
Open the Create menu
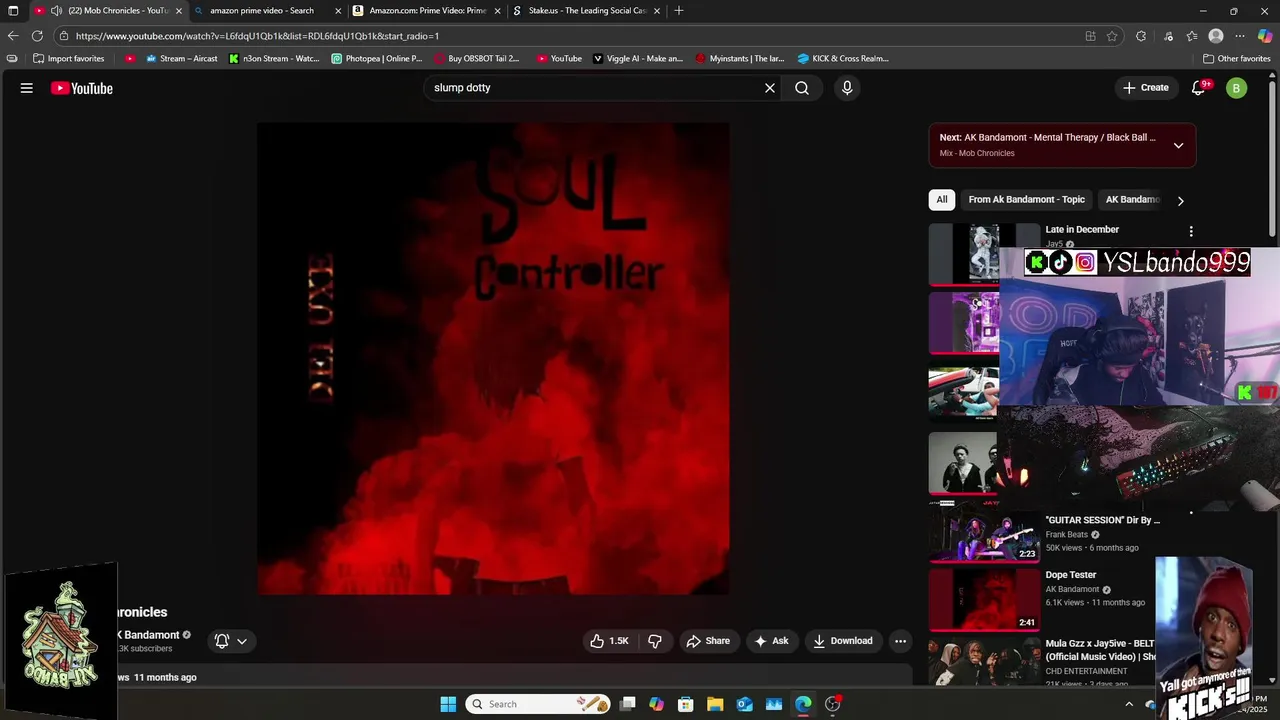pyautogui.click(x=1146, y=88)
